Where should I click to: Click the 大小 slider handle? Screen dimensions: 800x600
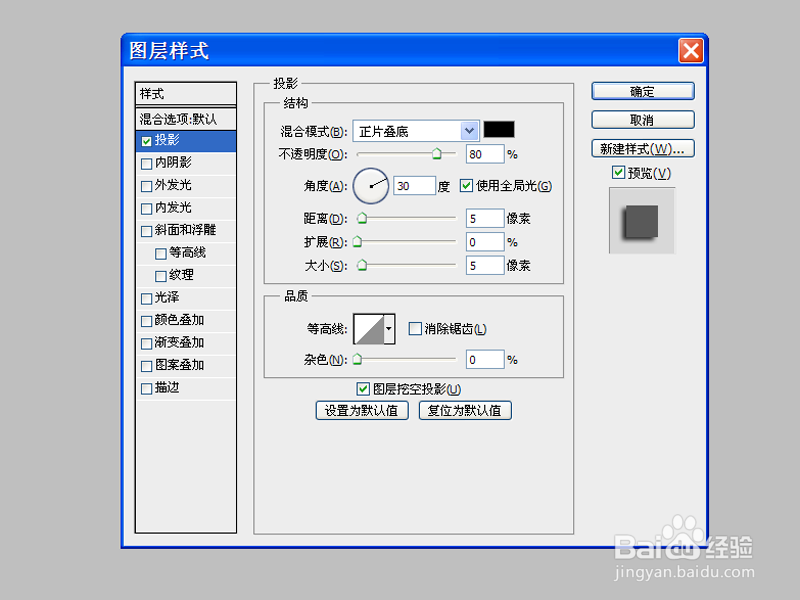pos(362,265)
